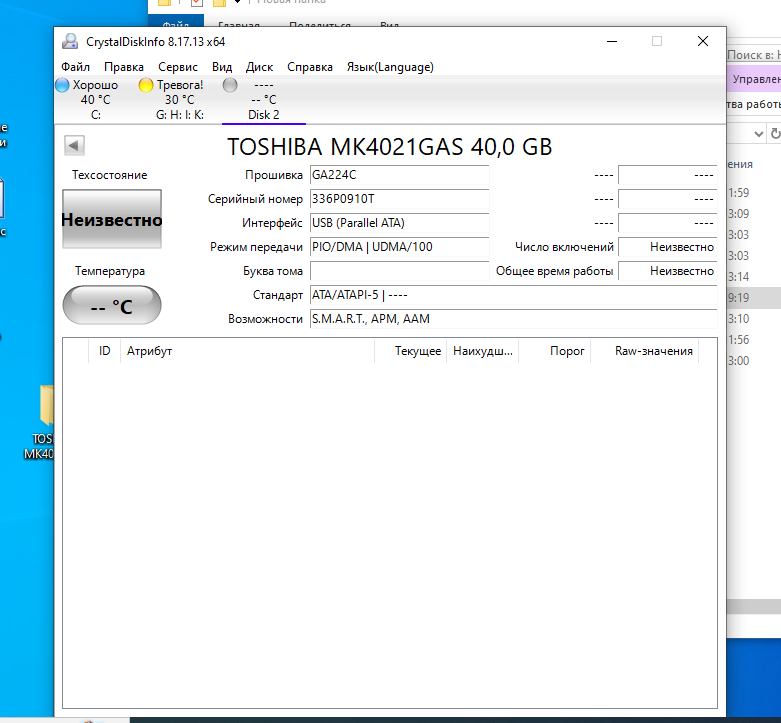The image size is (781, 723).
Task: Click the Прошивка field GA224C
Action: tap(399, 175)
